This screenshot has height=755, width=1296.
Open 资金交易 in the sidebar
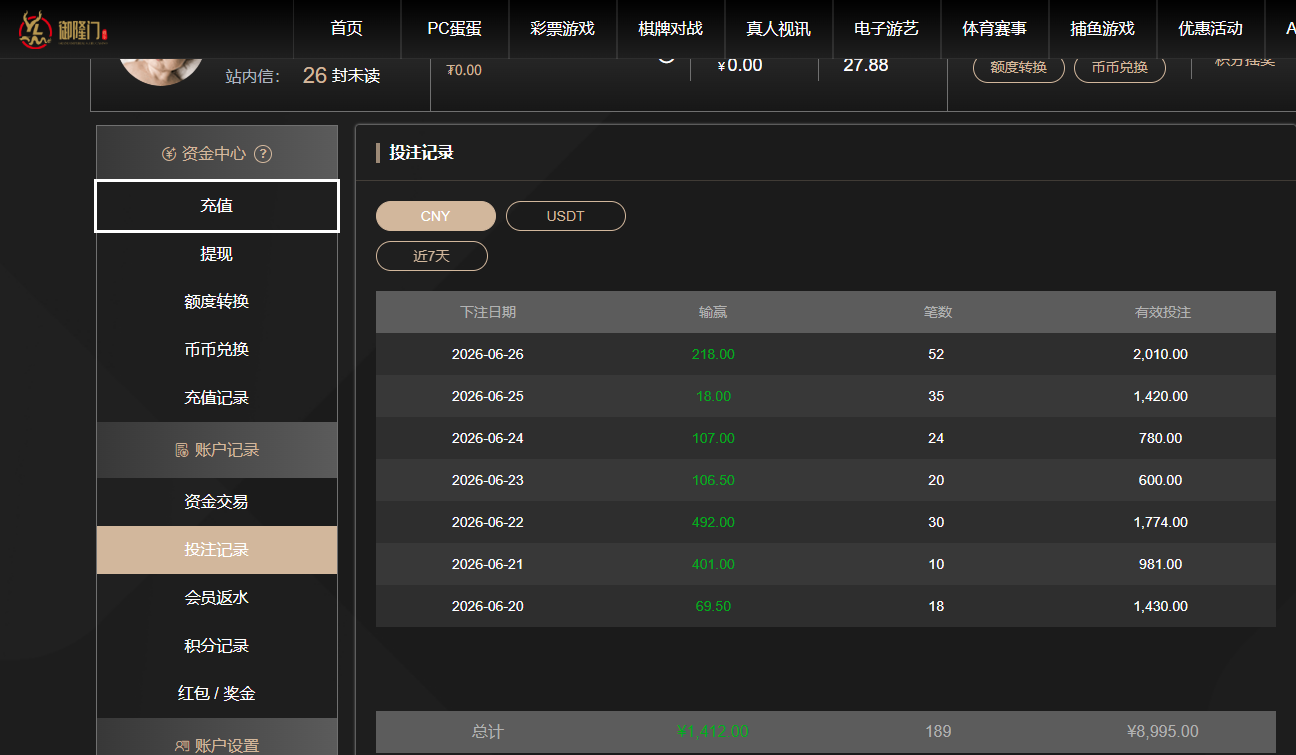click(x=217, y=502)
